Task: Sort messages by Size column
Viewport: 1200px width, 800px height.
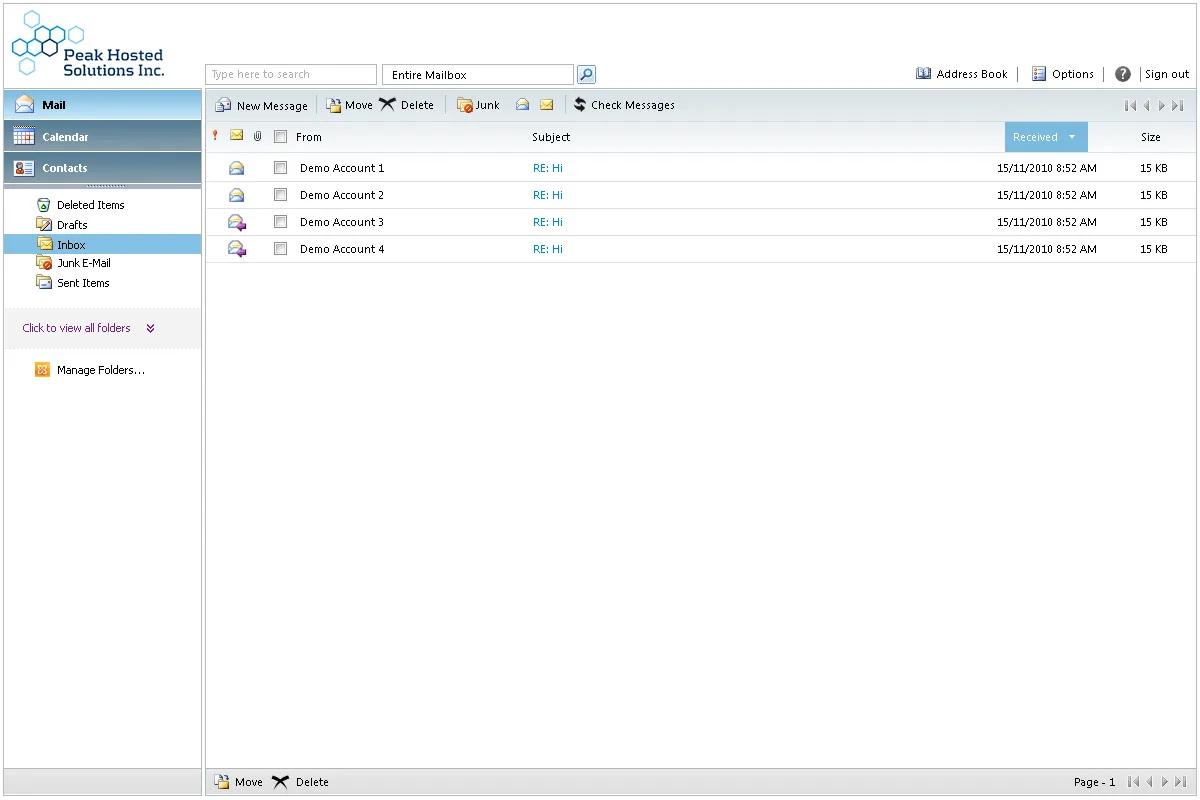Action: click(x=1151, y=137)
